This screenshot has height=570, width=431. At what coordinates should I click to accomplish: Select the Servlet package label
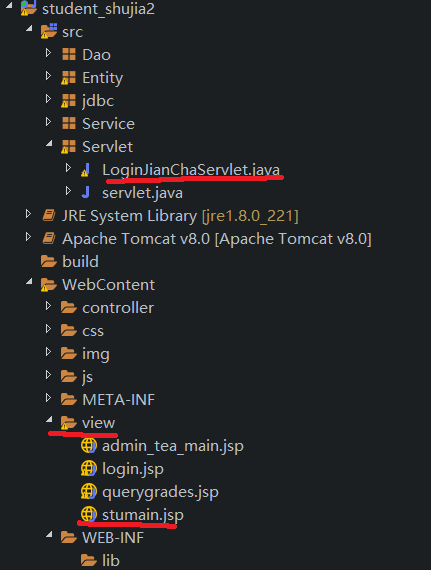(x=108, y=146)
